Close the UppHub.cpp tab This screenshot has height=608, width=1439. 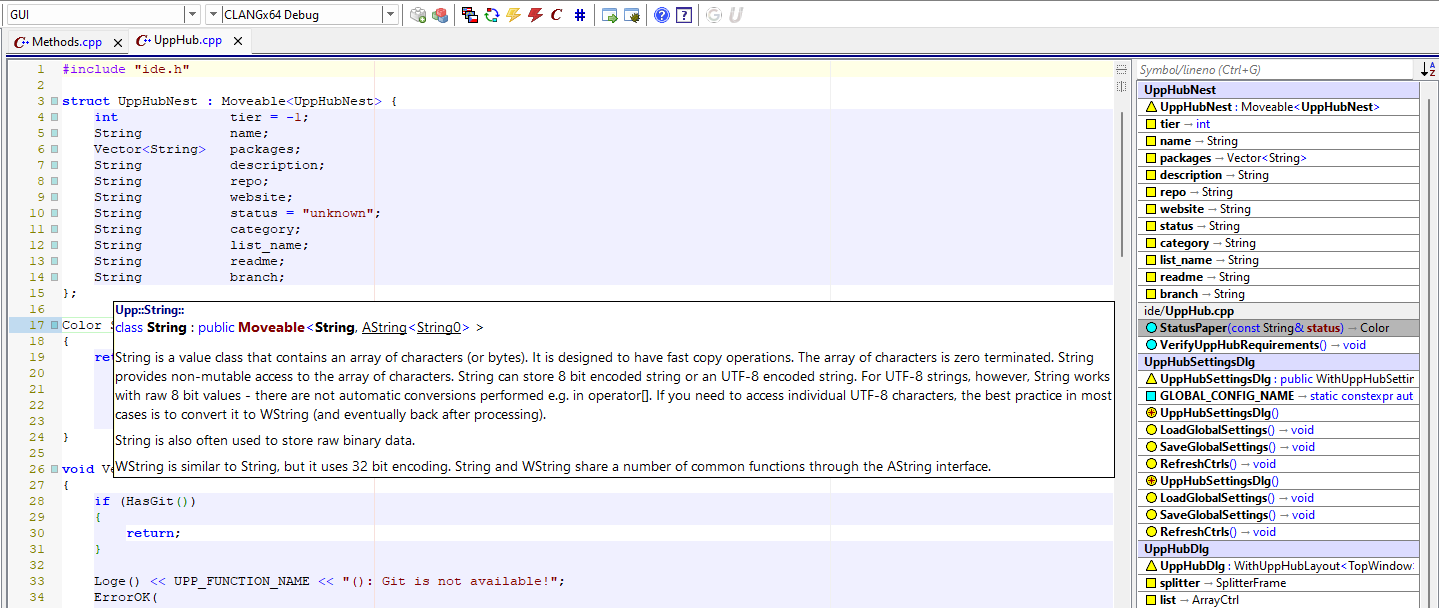[x=235, y=41]
